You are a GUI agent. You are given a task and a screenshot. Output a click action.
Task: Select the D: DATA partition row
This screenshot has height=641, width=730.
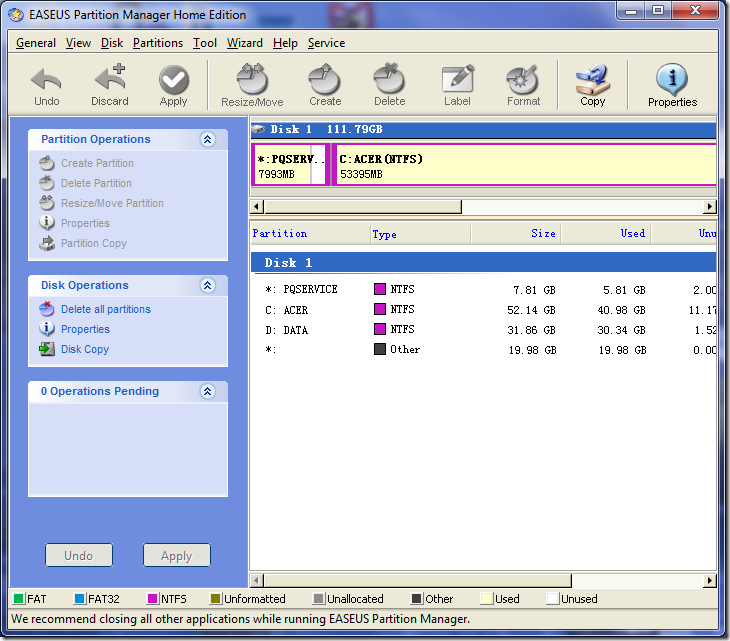[484, 330]
